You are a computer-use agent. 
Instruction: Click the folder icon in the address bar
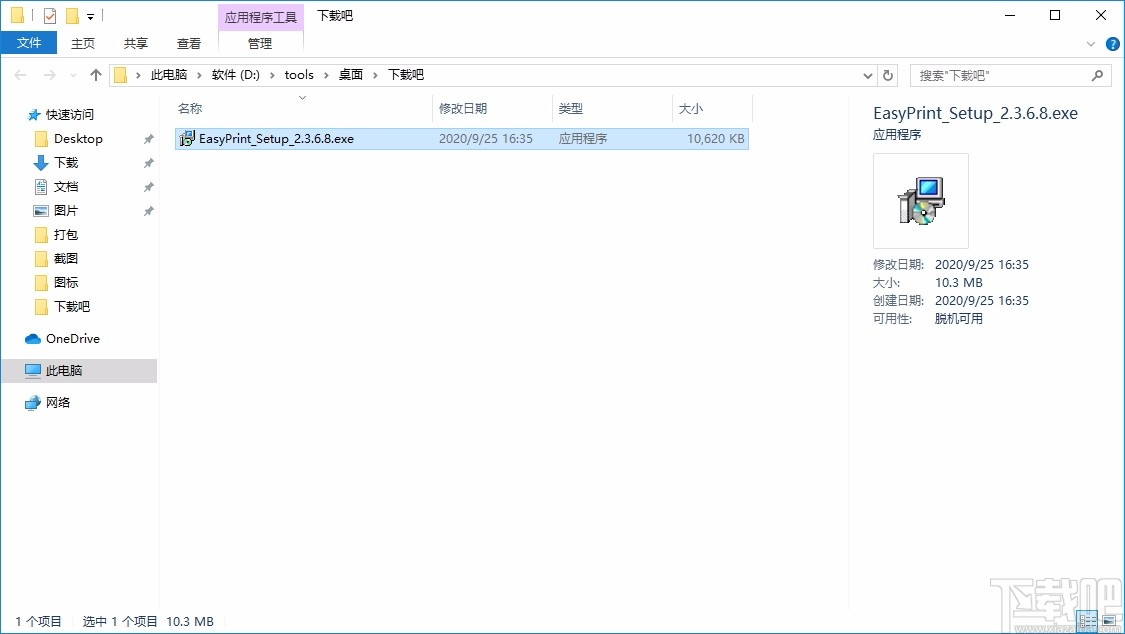(x=119, y=74)
